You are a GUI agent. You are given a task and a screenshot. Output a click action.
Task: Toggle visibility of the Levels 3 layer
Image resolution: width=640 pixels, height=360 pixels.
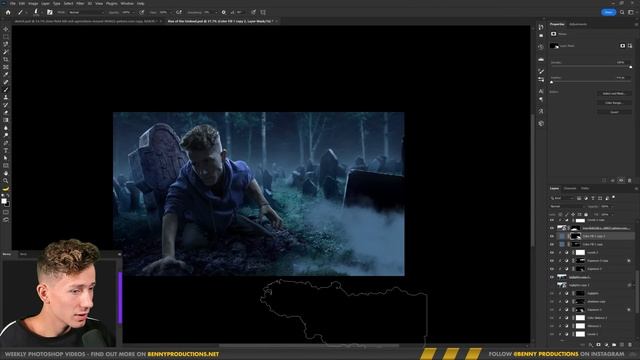(x=552, y=253)
